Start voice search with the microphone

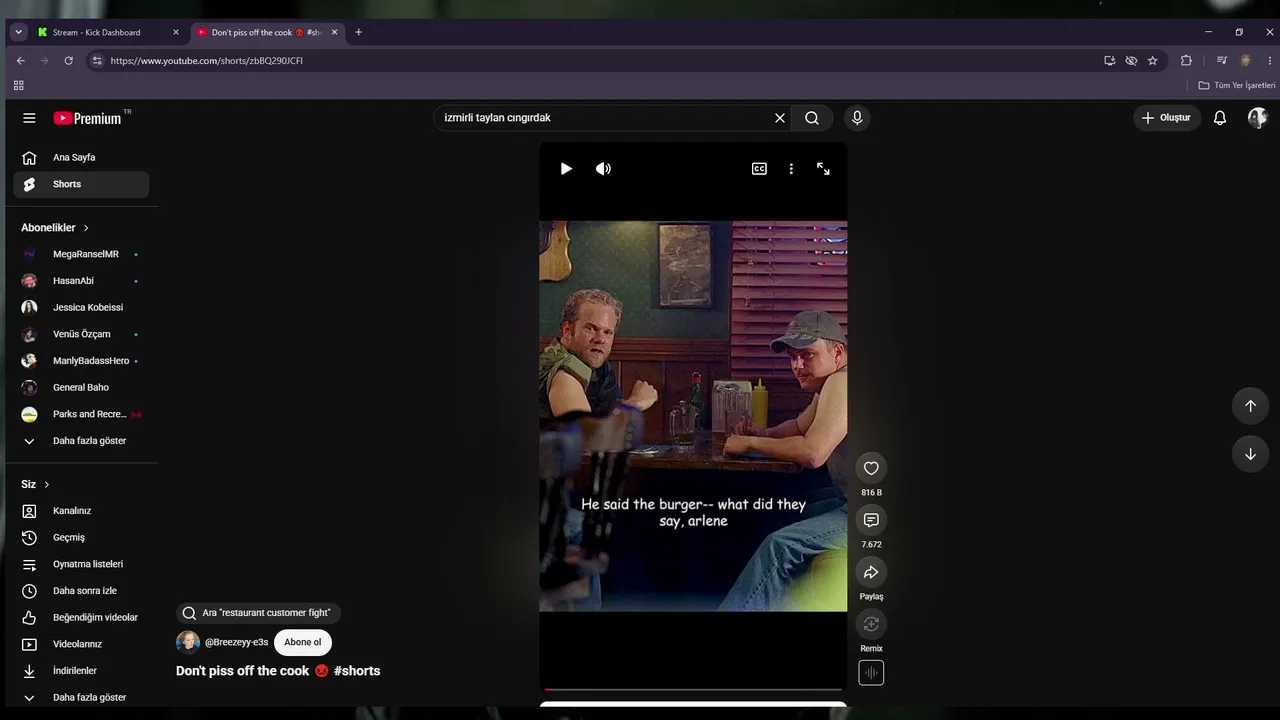pyautogui.click(x=857, y=118)
